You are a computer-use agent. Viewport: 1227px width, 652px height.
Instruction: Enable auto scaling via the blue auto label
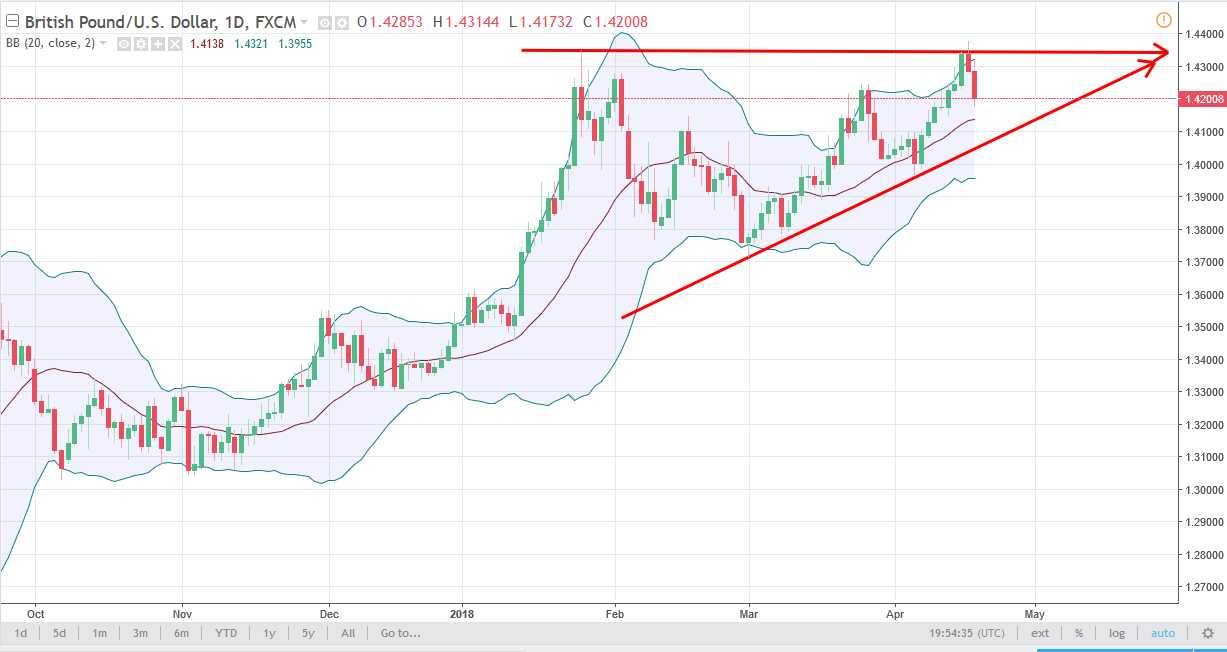pos(1163,633)
